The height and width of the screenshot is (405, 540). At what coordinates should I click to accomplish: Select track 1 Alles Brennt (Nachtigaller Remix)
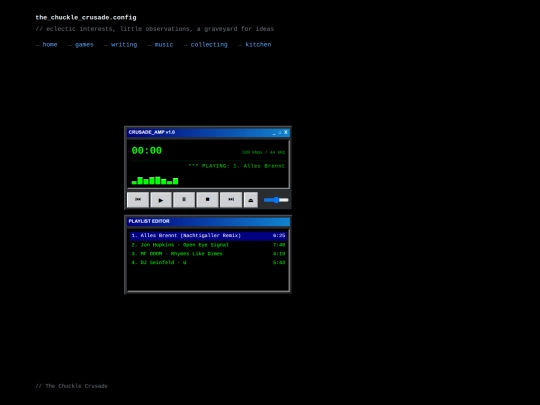pos(208,236)
